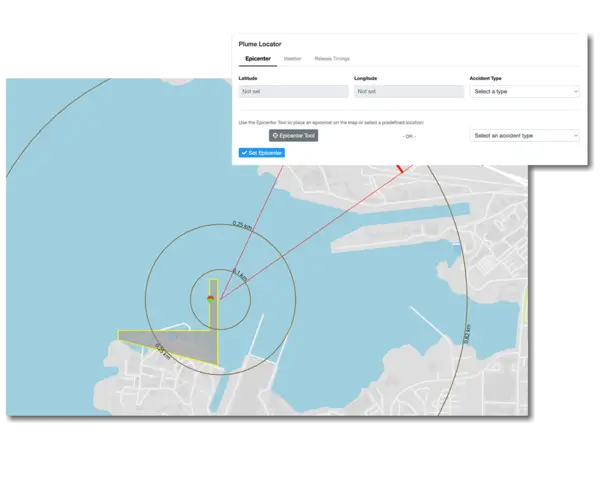Activate the Epicenter Tool button
The width and height of the screenshot is (600, 480).
tap(293, 136)
